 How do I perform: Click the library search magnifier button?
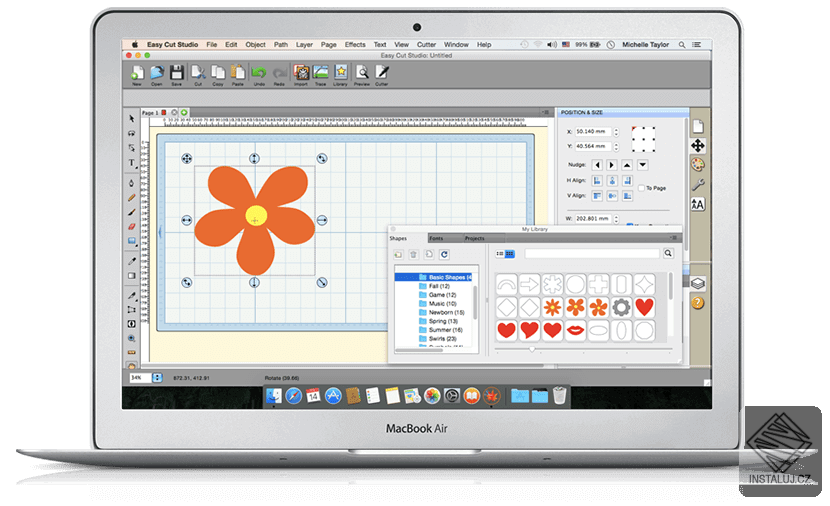click(668, 254)
